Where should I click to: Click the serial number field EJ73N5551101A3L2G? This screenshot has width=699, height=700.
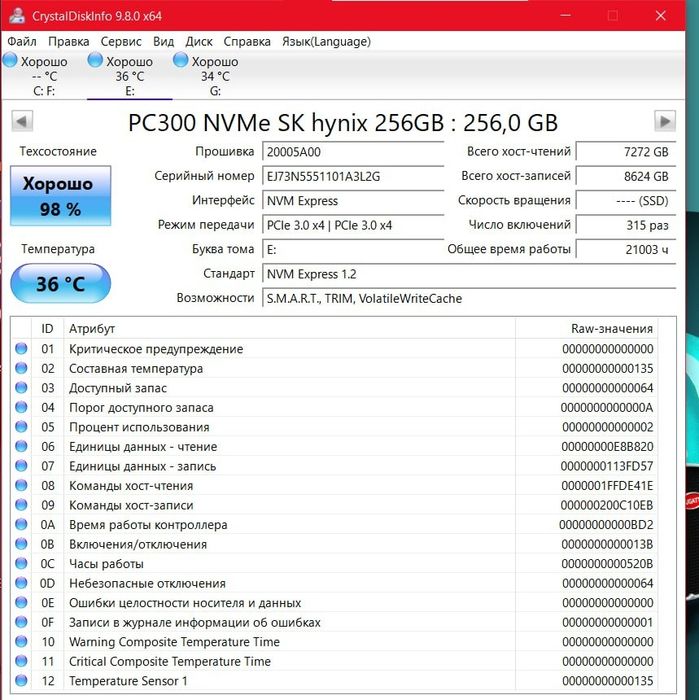tap(353, 176)
